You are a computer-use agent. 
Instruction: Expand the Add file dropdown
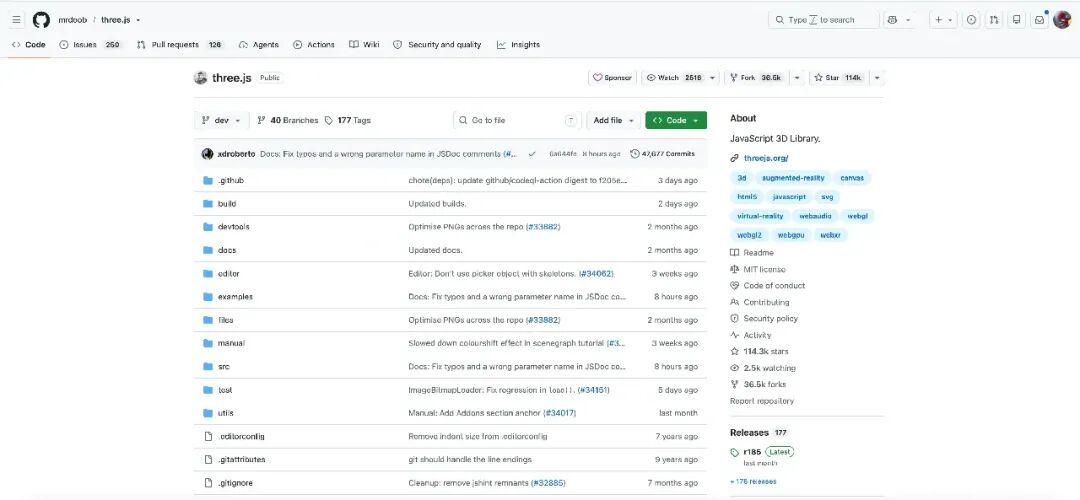point(613,120)
